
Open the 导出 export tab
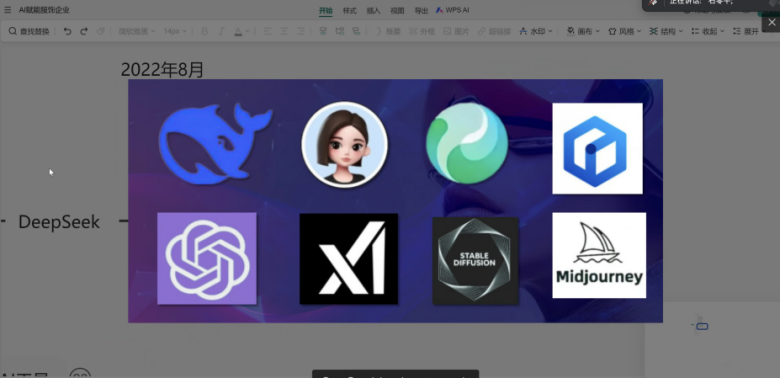[x=421, y=10]
